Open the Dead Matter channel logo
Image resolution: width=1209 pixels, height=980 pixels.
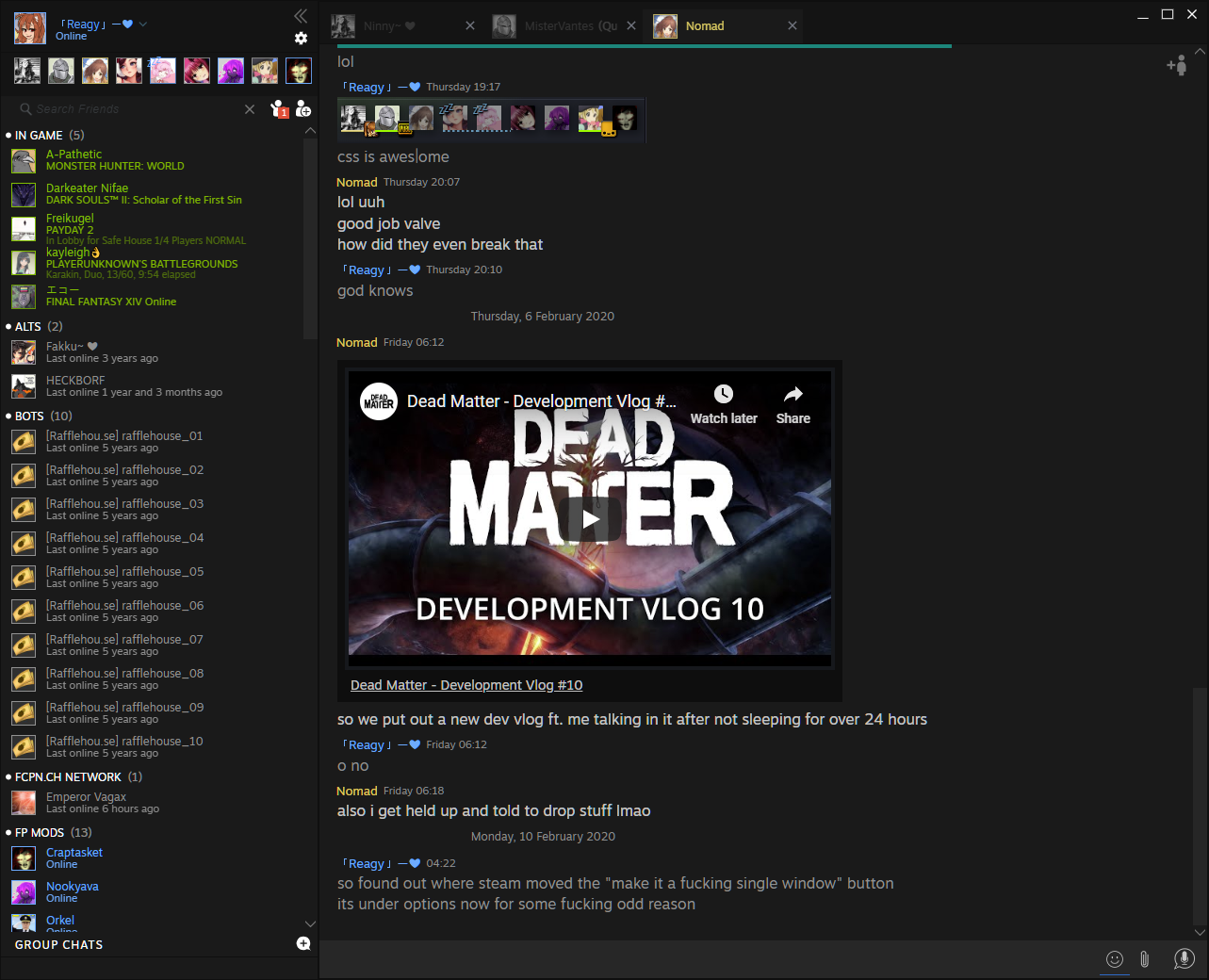379,401
